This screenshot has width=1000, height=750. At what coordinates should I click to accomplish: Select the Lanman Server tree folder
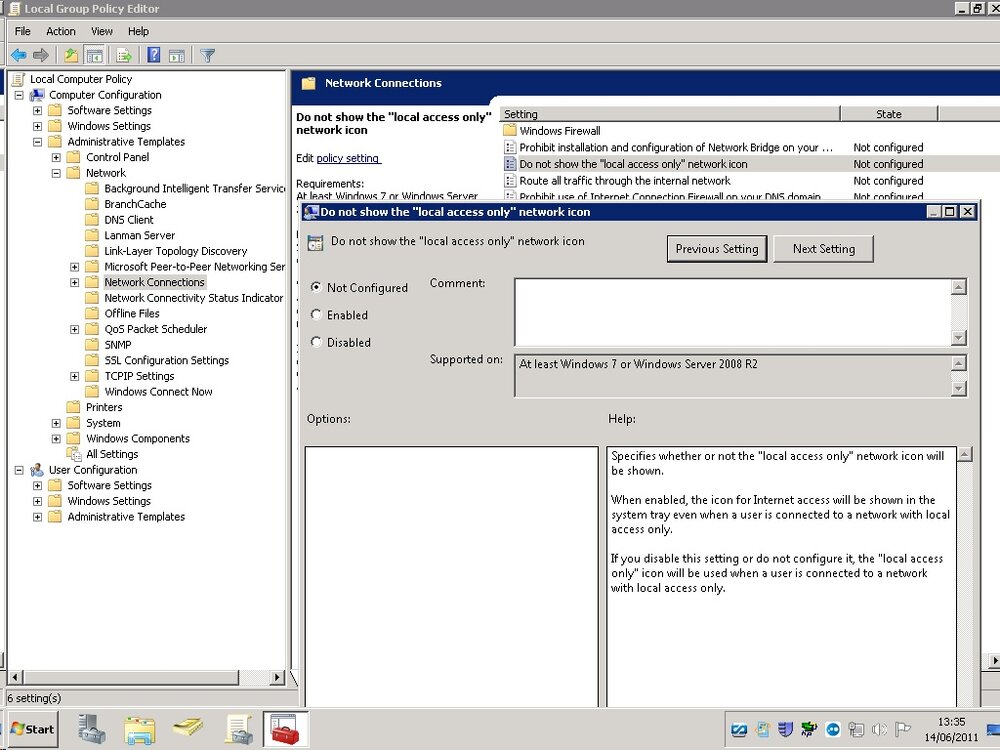point(139,235)
